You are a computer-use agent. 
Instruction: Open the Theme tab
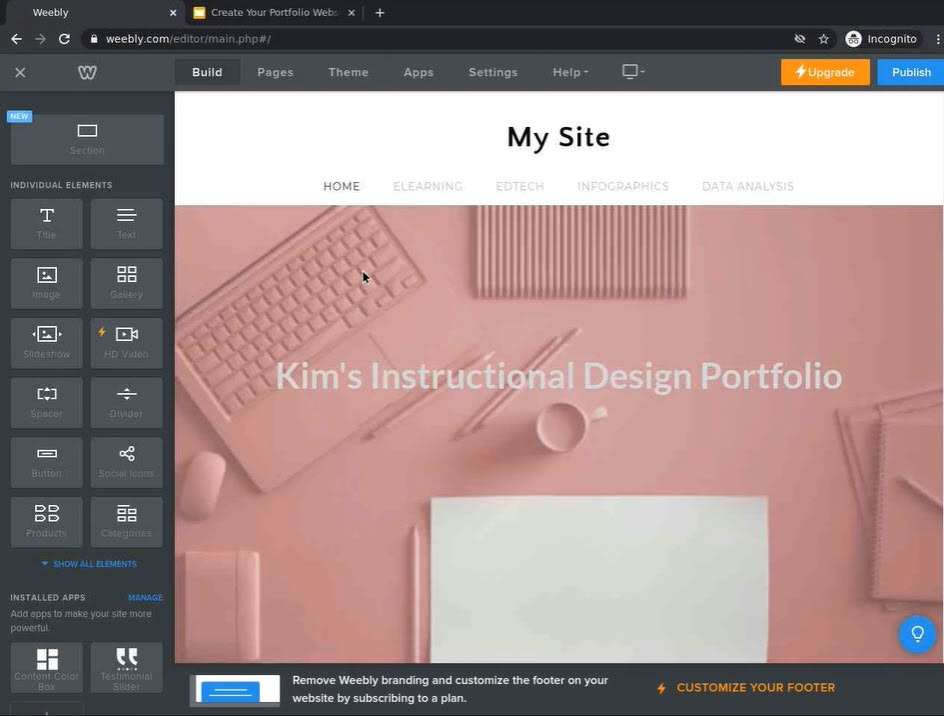(x=348, y=72)
